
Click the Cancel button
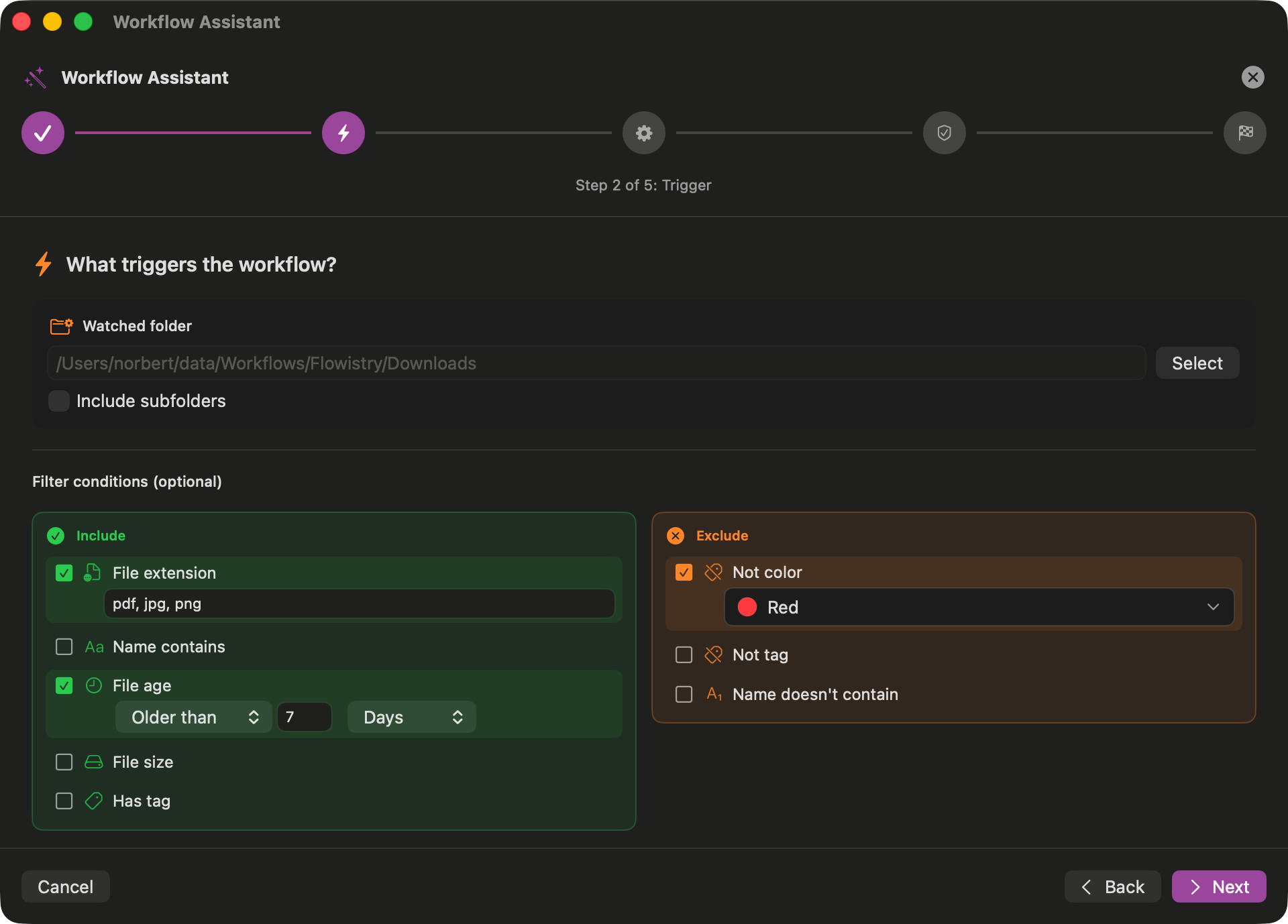click(66, 886)
